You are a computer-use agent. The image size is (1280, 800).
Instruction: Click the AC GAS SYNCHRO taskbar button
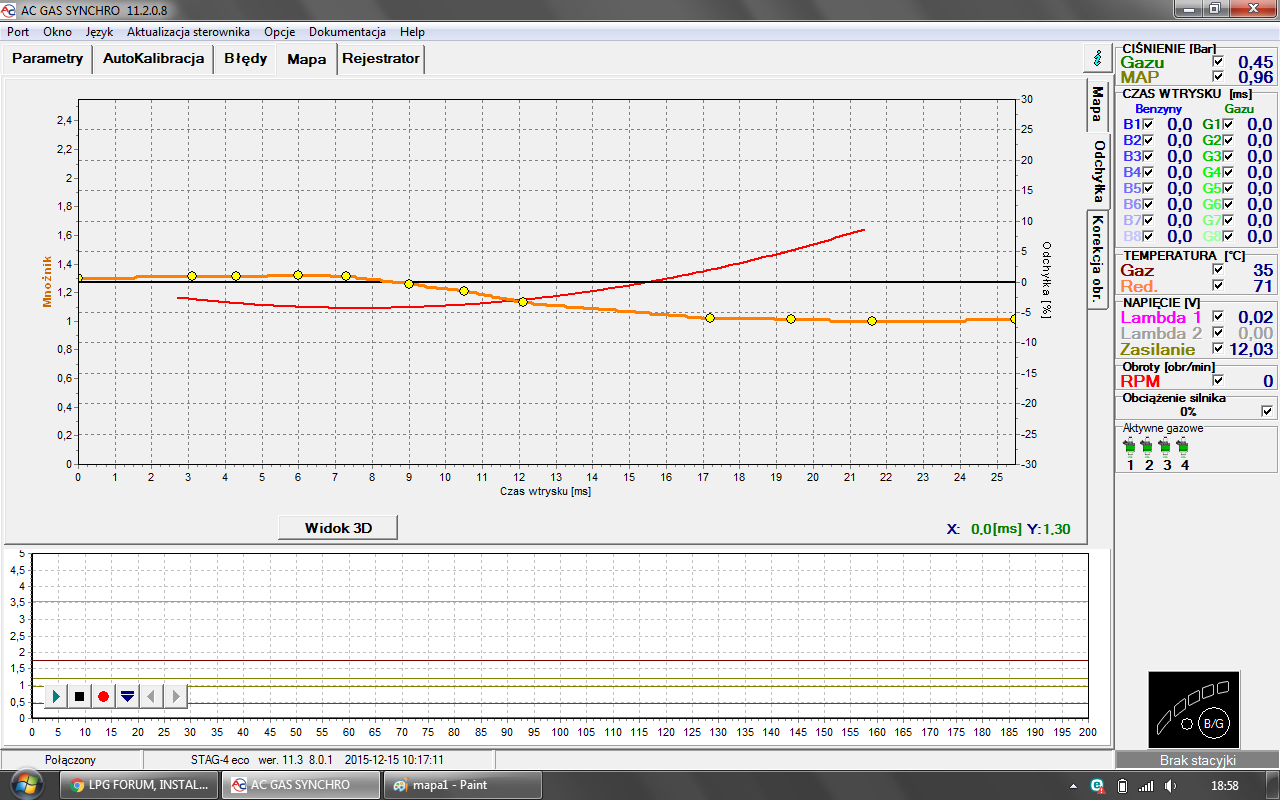click(301, 785)
